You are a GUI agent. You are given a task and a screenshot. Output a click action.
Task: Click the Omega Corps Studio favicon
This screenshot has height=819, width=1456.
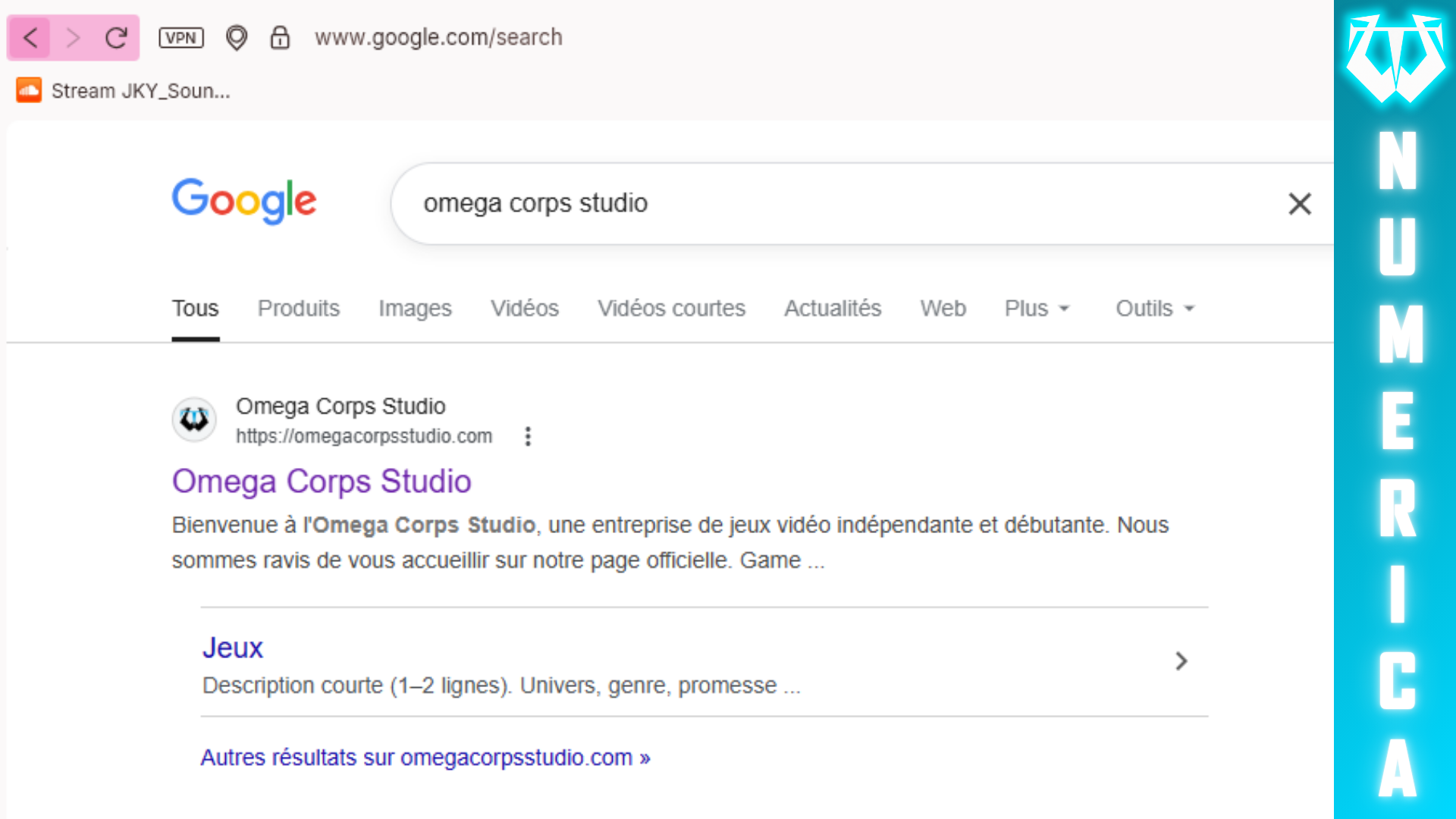(x=194, y=419)
